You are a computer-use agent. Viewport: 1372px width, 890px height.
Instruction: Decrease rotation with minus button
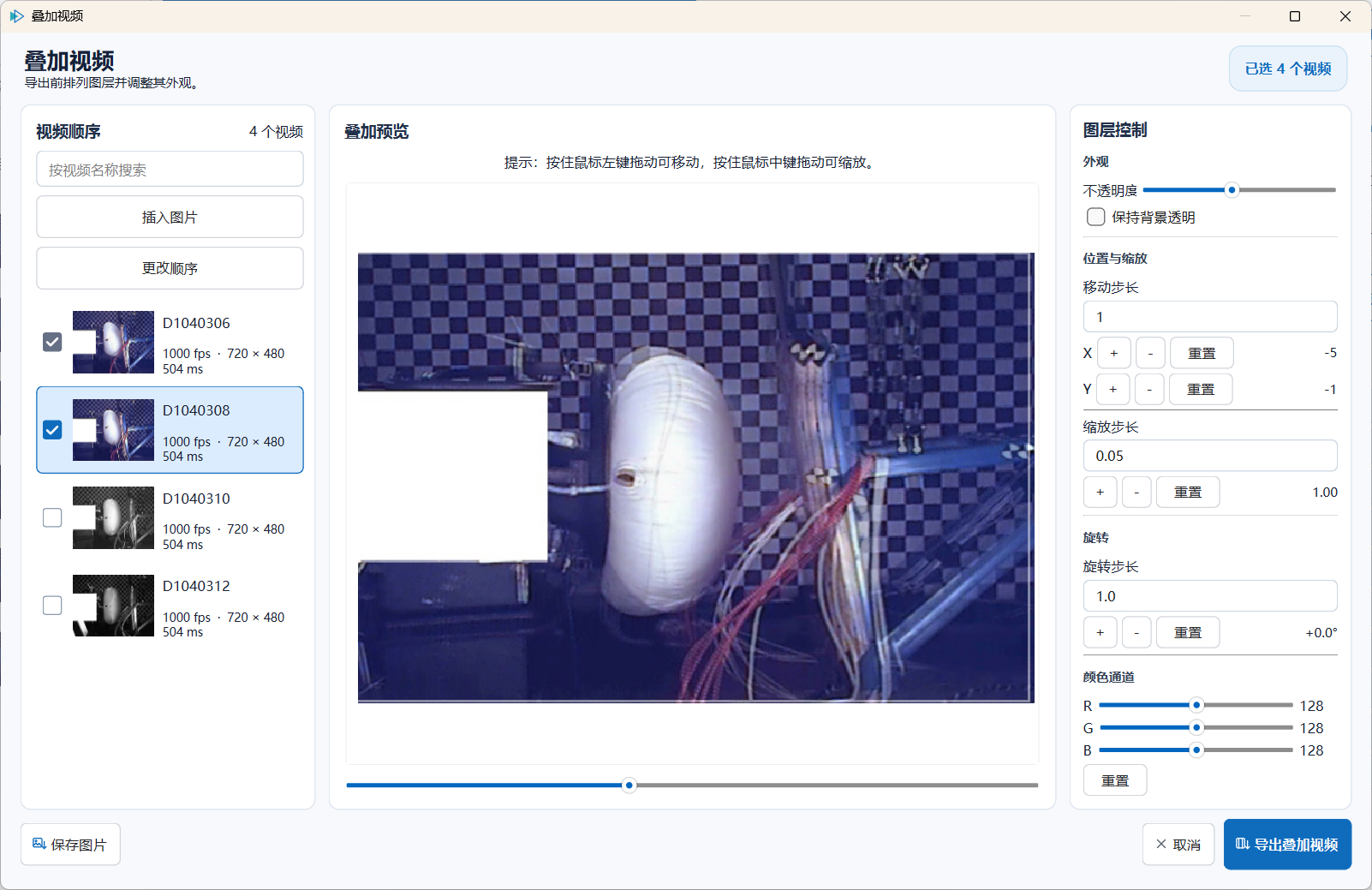tap(1136, 632)
